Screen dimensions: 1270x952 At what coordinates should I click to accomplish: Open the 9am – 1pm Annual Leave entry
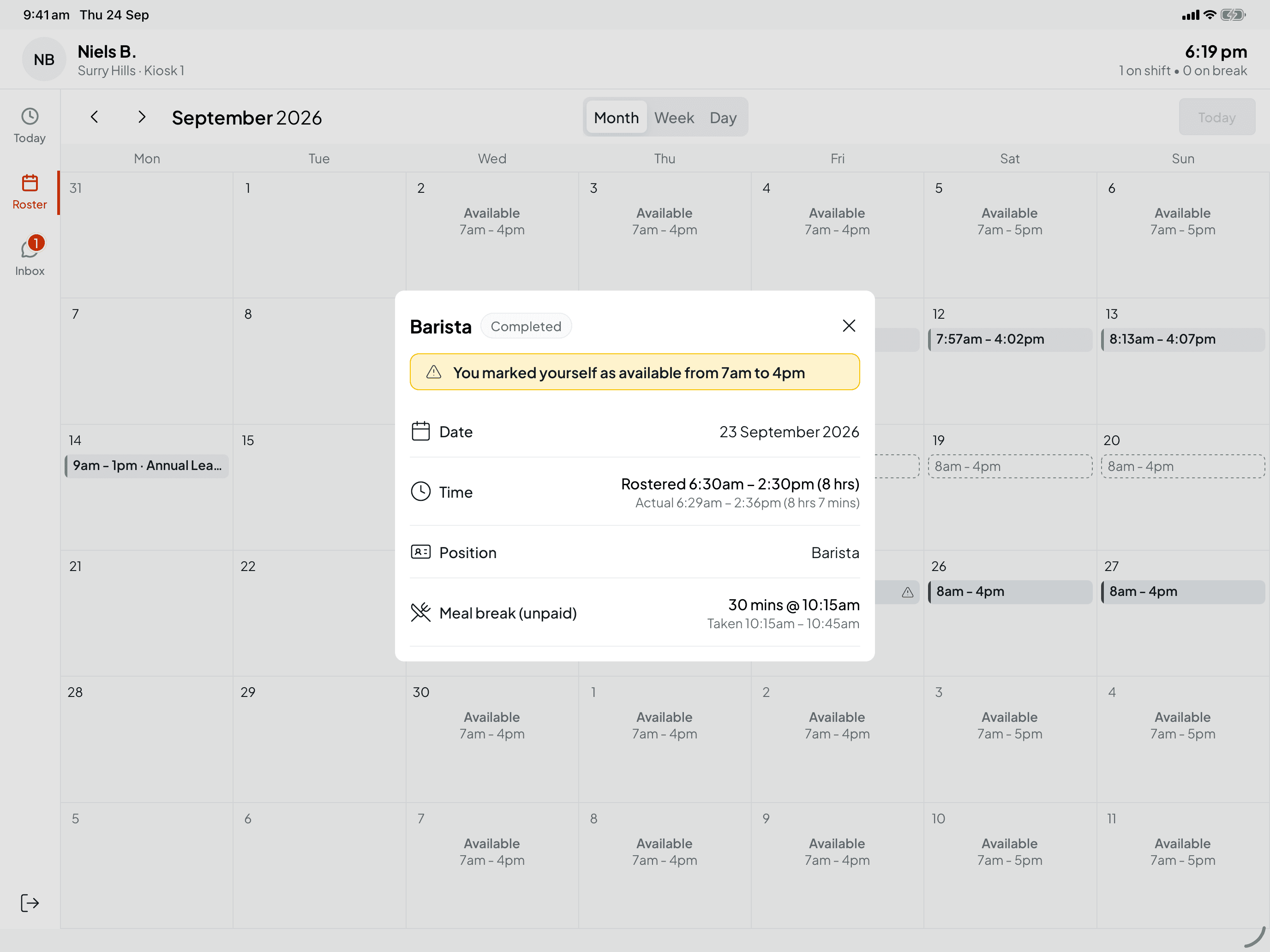147,465
